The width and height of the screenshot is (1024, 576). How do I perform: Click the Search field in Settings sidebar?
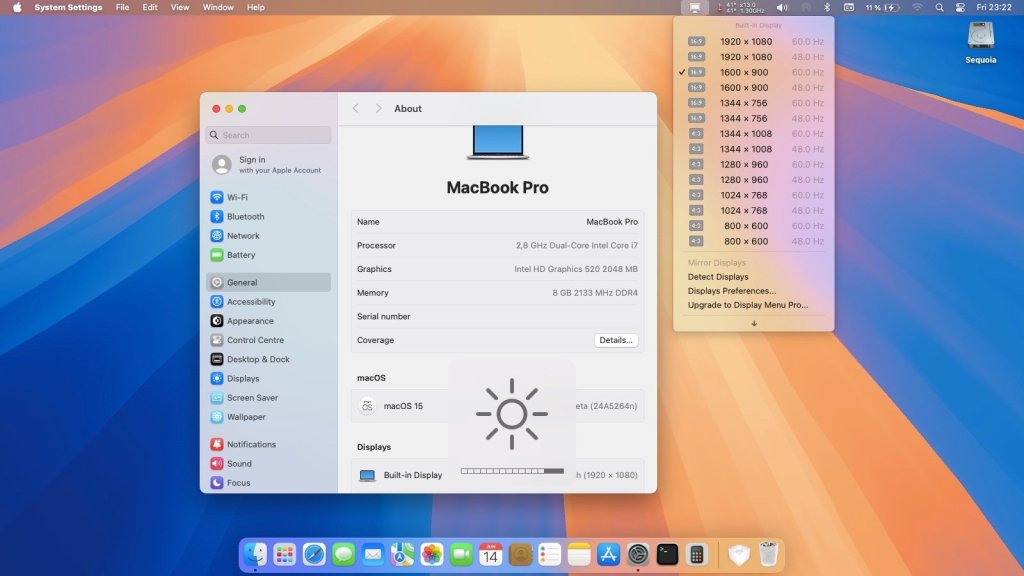coord(269,135)
